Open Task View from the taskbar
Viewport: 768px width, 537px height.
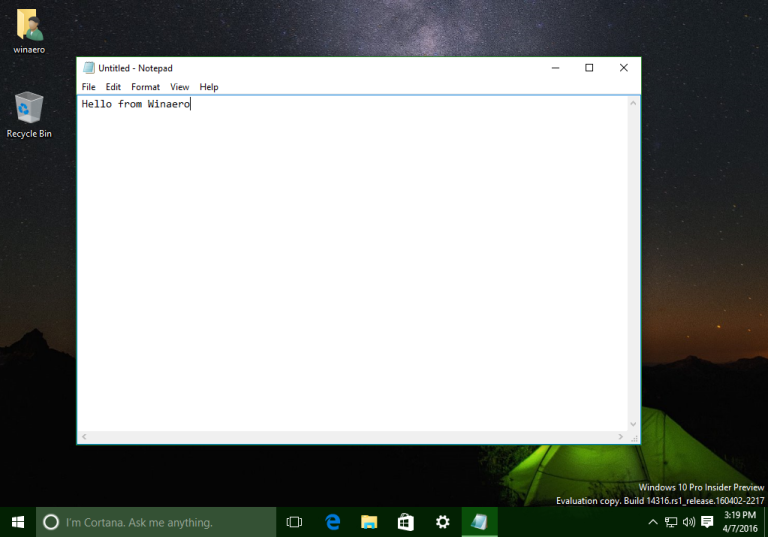294,522
